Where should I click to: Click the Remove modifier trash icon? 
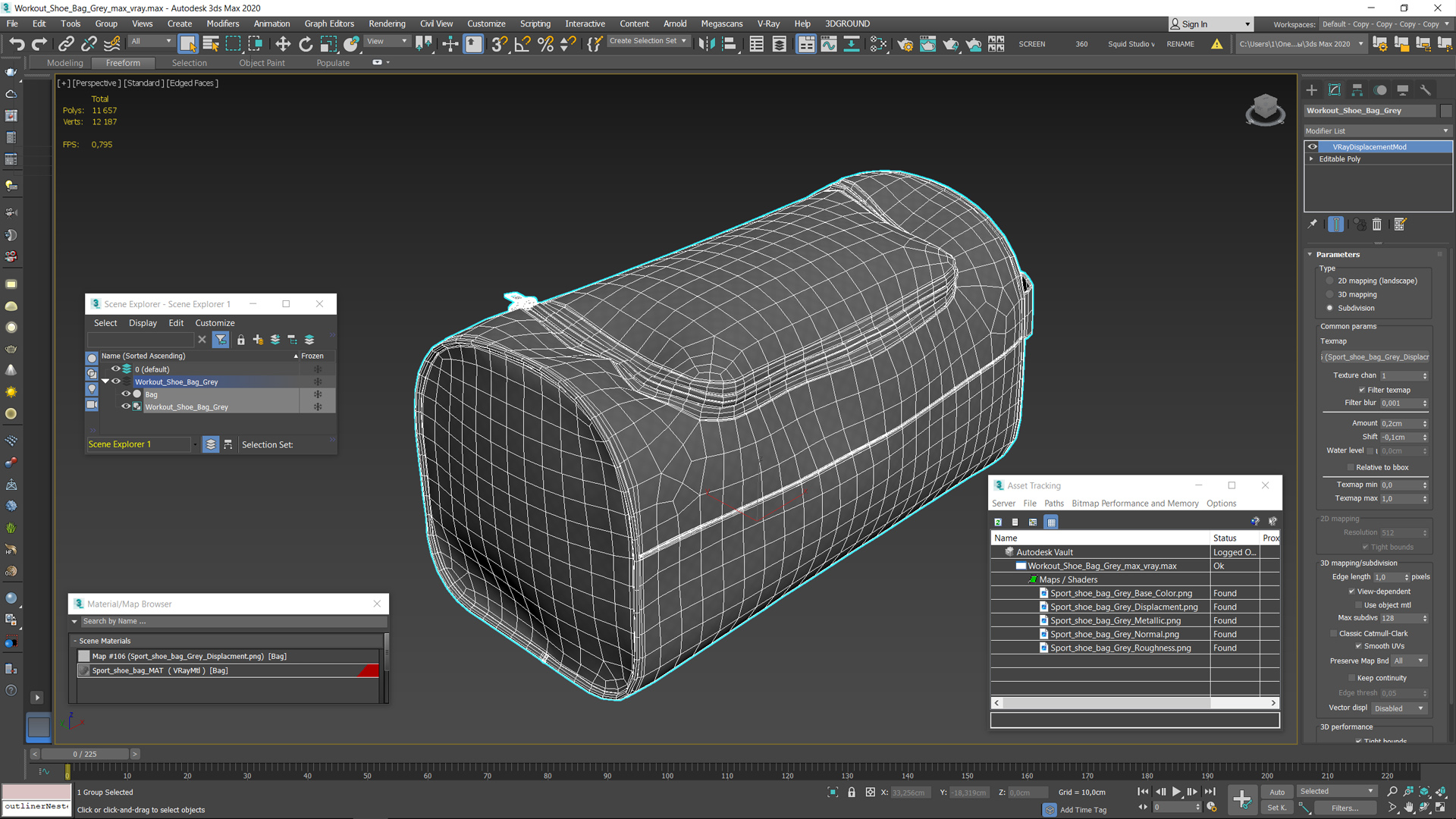point(1377,224)
